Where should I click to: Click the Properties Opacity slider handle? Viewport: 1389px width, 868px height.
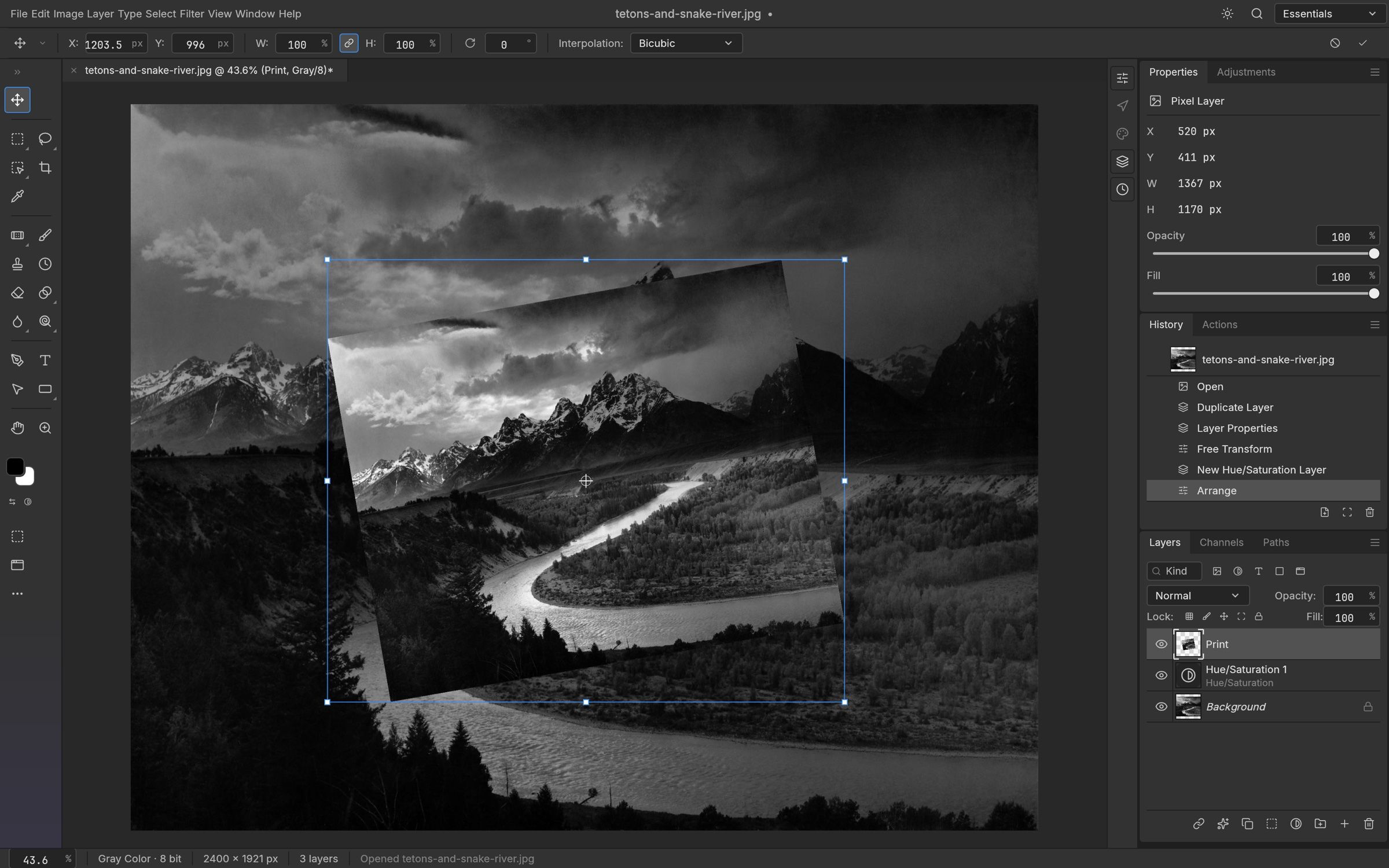1373,253
